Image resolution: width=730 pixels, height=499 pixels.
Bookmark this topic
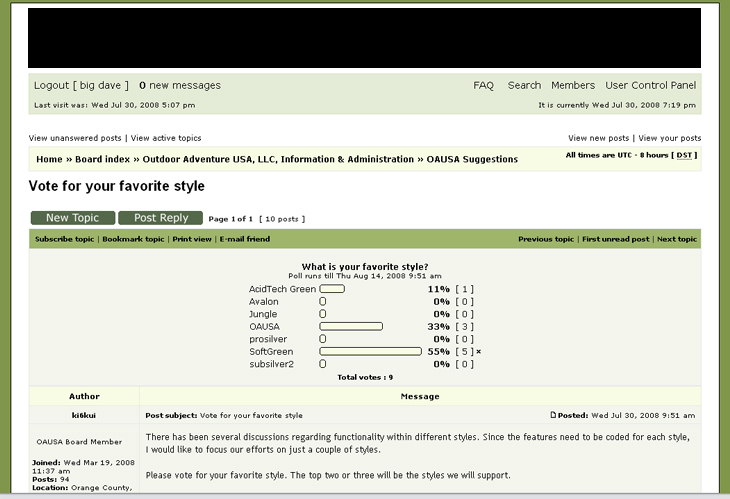click(x=133, y=240)
